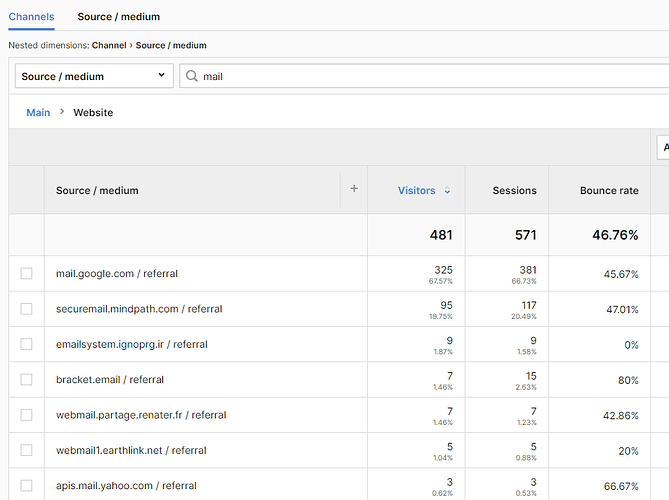Sort by the Sessions column header
The width and height of the screenshot is (669, 500).
515,190
